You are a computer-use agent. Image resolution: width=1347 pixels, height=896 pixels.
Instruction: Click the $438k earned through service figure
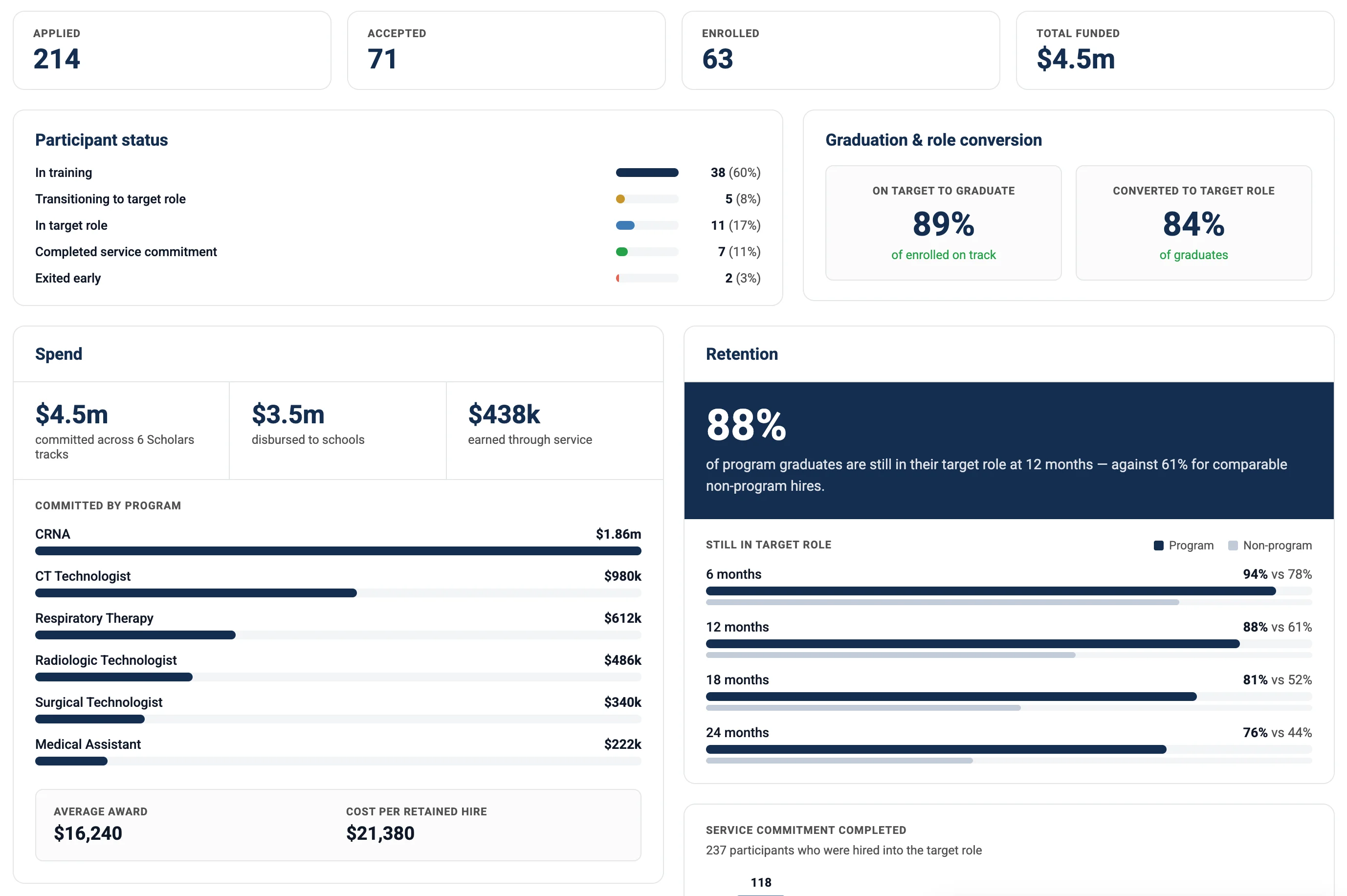point(504,415)
